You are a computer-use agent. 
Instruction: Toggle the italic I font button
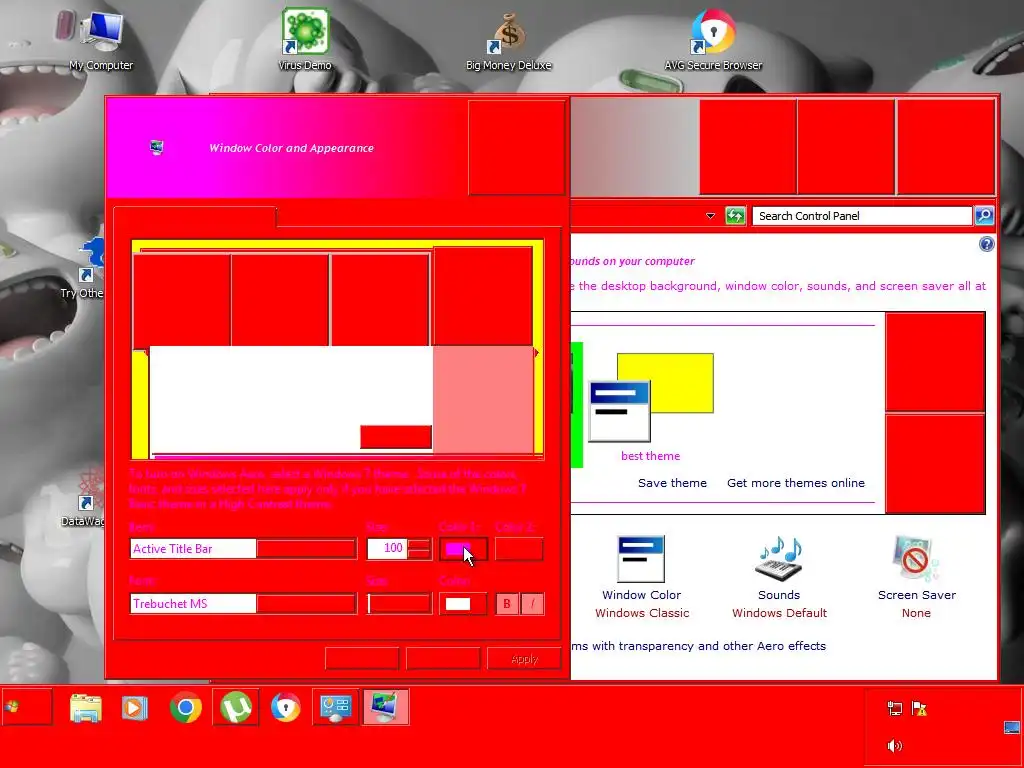pyautogui.click(x=532, y=604)
